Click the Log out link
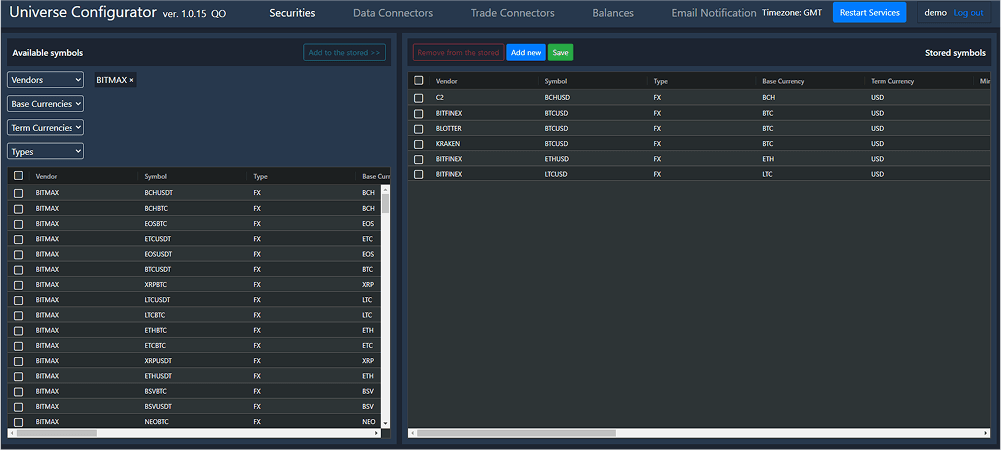1001x450 pixels. 968,13
